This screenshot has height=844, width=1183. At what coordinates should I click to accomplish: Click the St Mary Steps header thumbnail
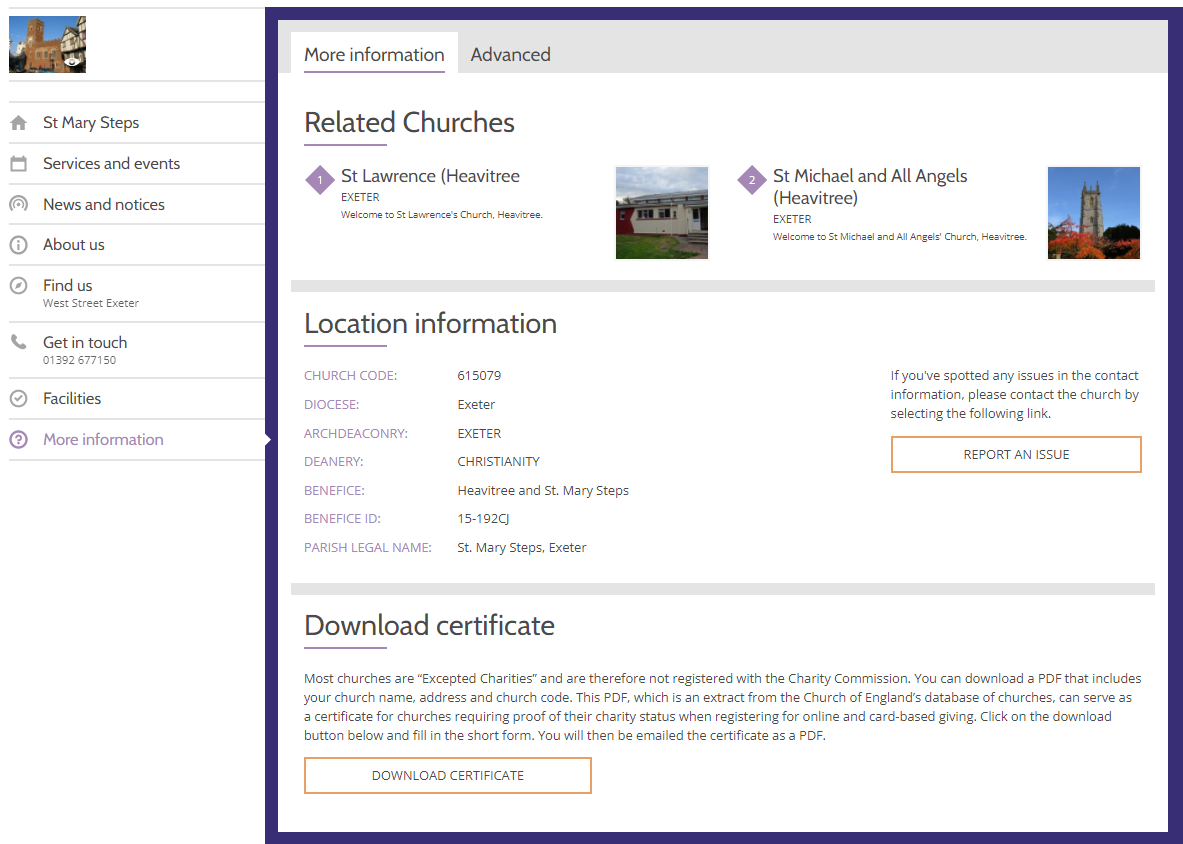tap(47, 44)
